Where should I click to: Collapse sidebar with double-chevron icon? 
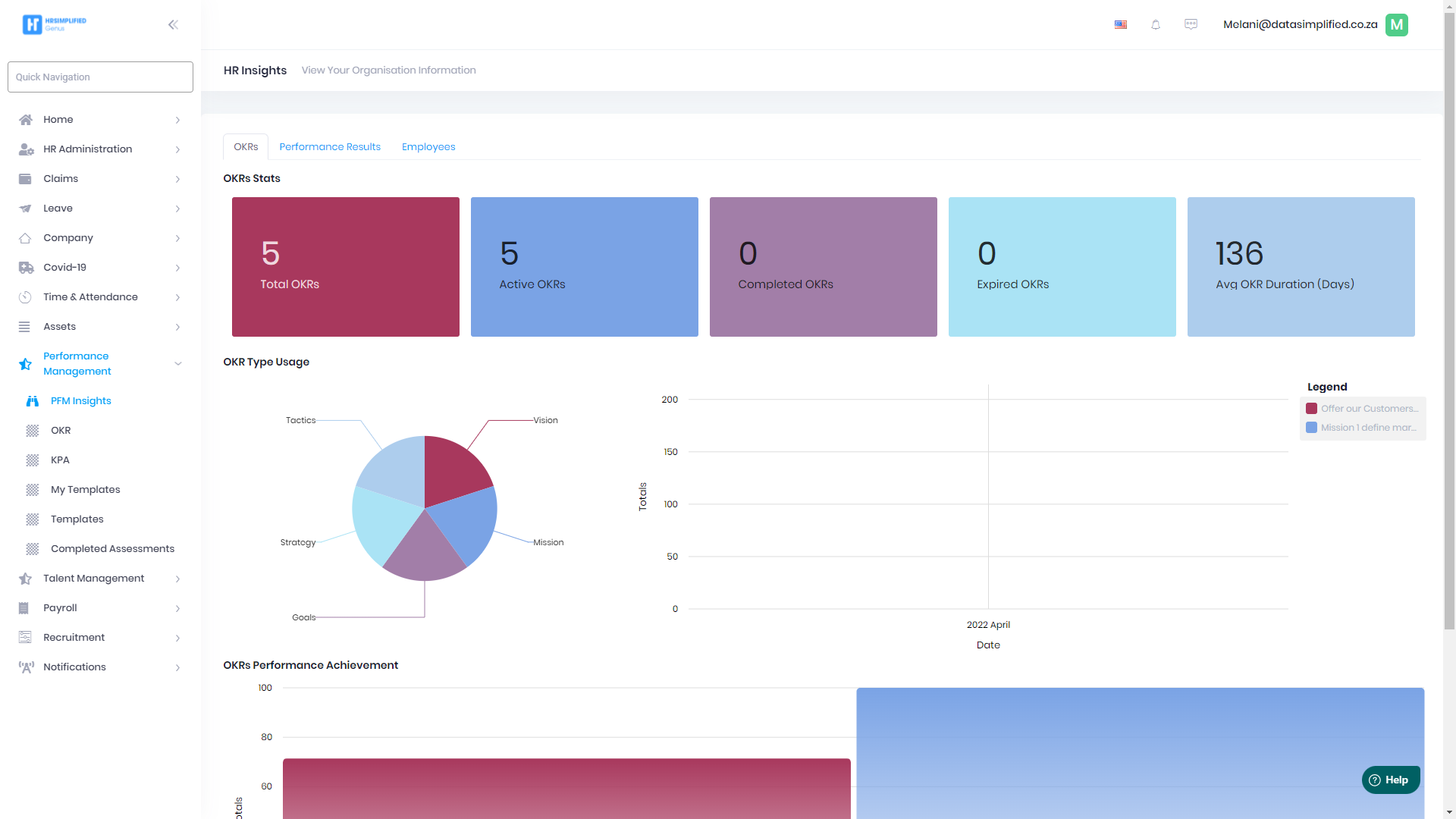pyautogui.click(x=173, y=25)
